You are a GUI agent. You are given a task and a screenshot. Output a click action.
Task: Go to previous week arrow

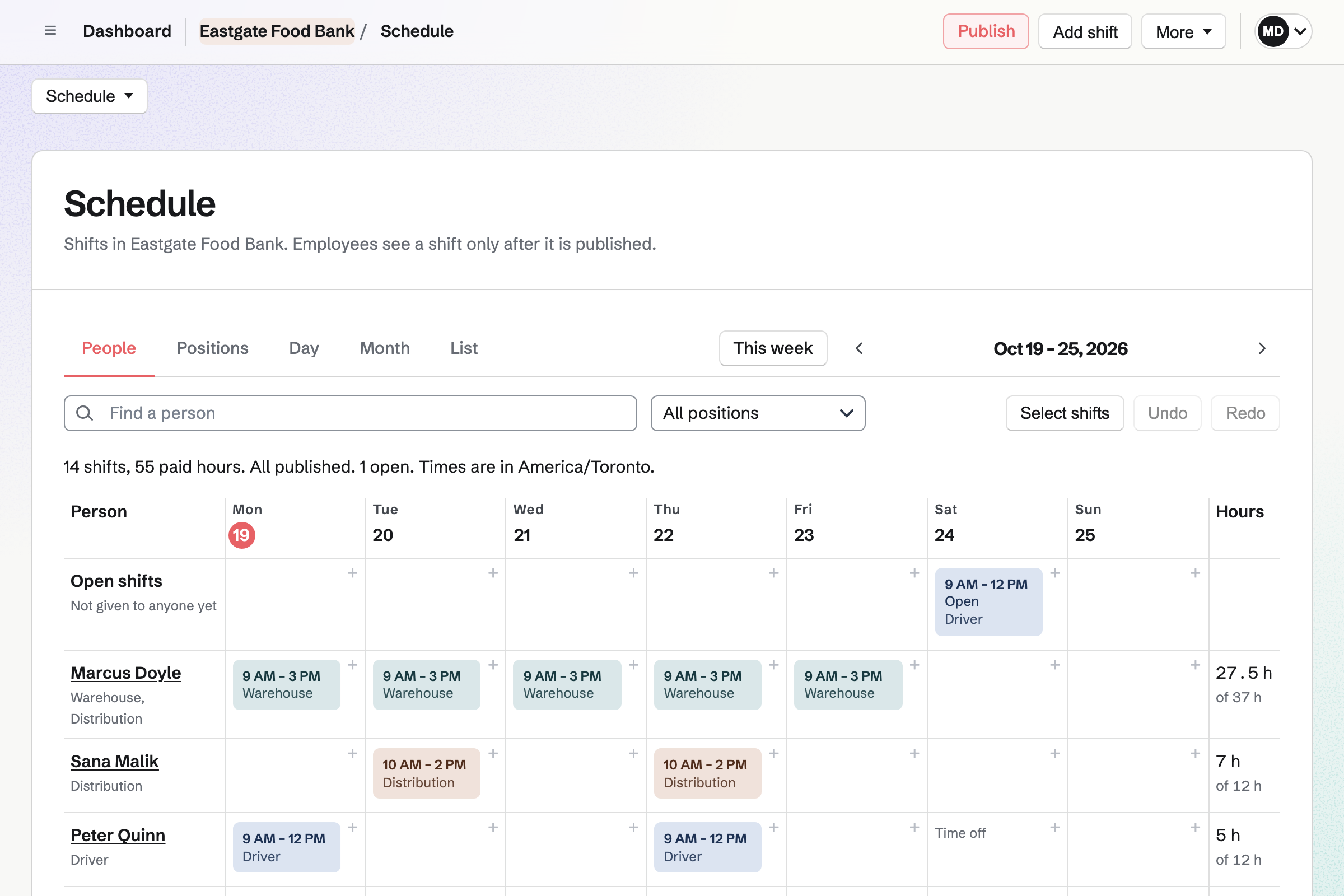(x=859, y=348)
